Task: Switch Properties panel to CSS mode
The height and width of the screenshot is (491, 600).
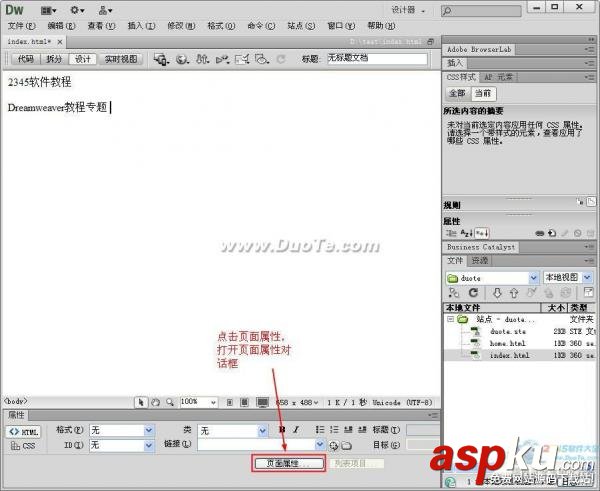Action: click(23, 446)
